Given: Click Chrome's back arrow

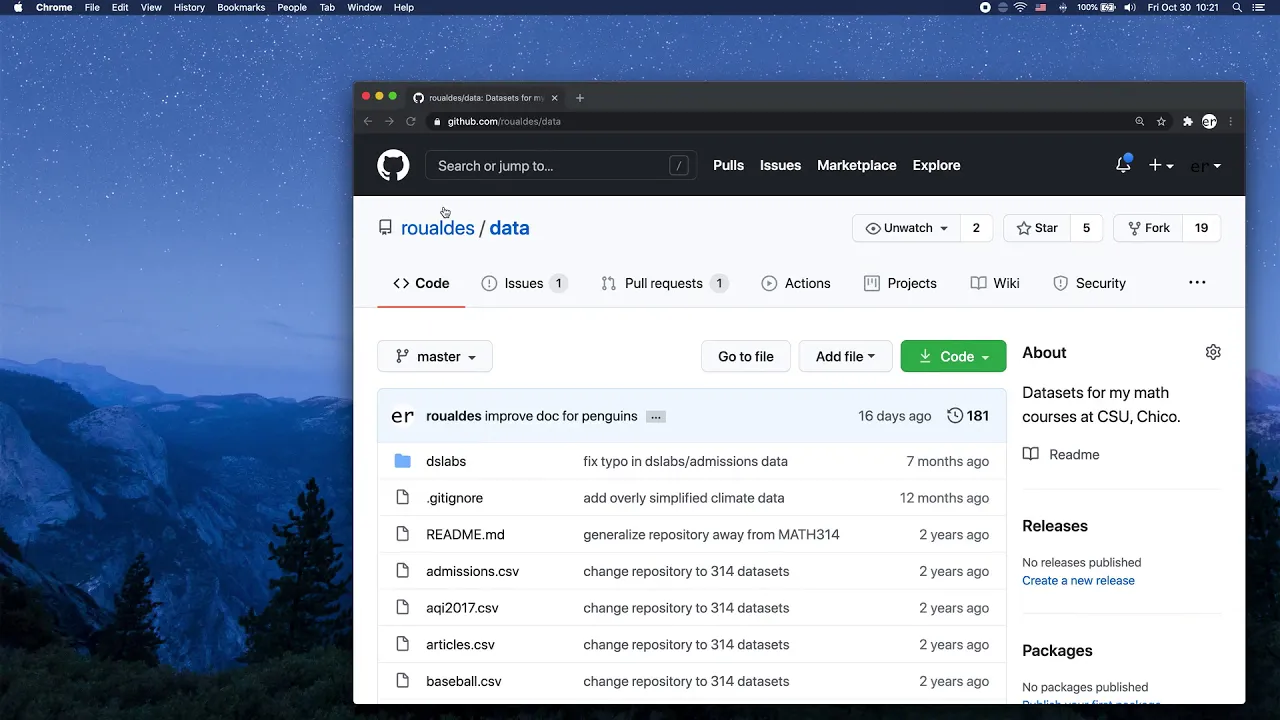Looking at the screenshot, I should pyautogui.click(x=367, y=121).
